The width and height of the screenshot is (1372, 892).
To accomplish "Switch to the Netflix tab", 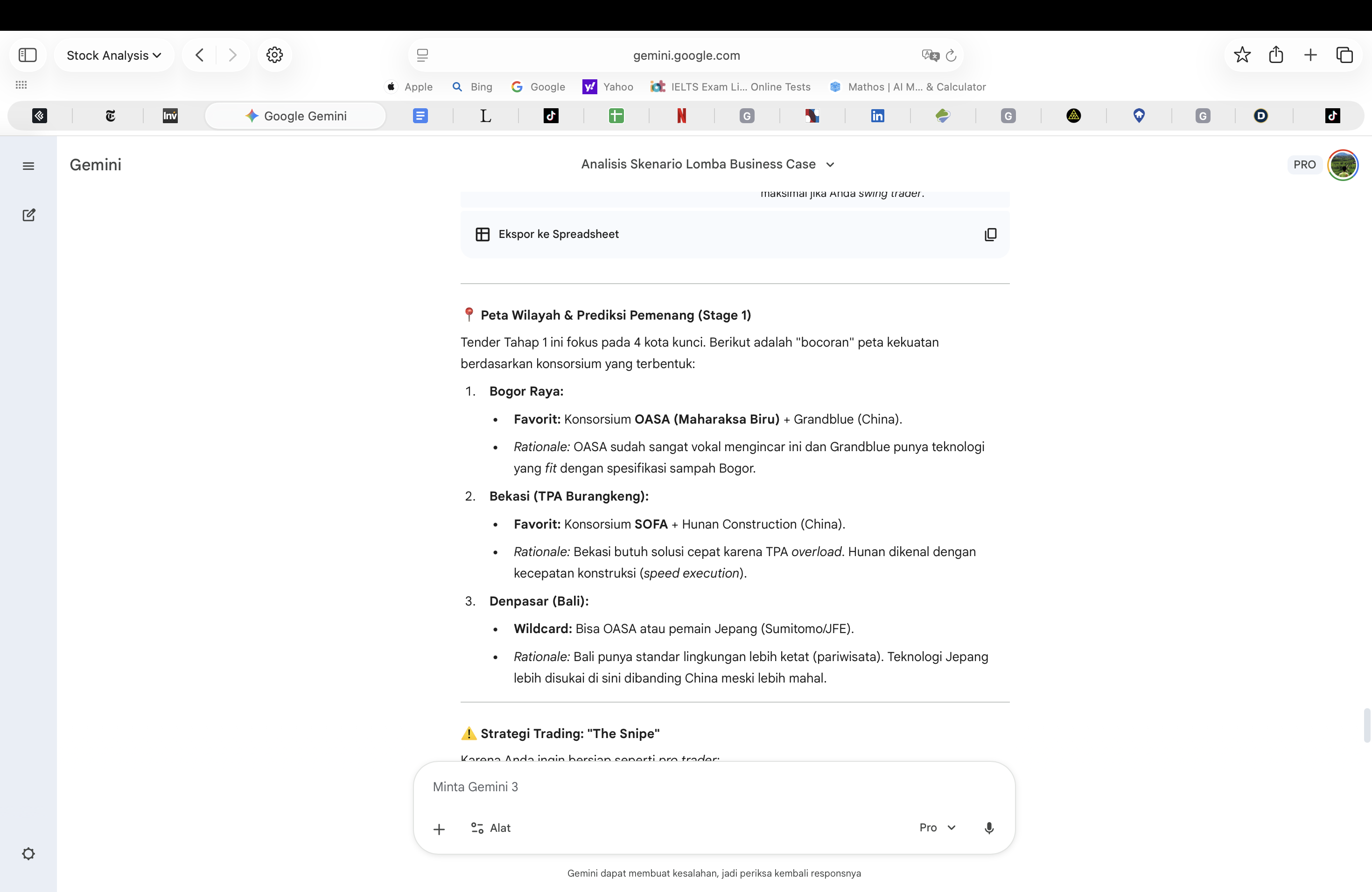I will pos(681,116).
